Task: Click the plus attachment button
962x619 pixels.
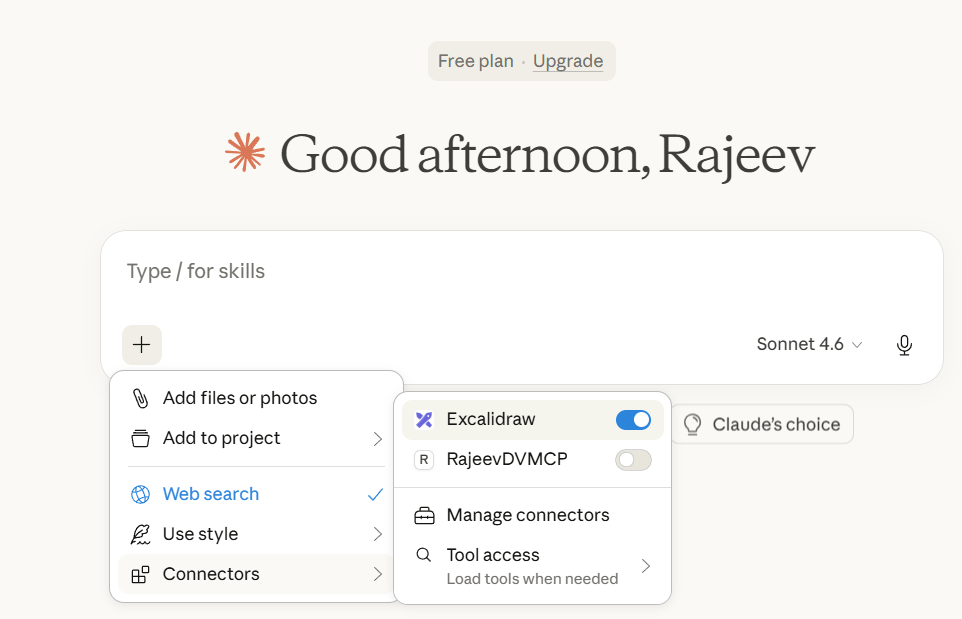Action: [x=141, y=345]
